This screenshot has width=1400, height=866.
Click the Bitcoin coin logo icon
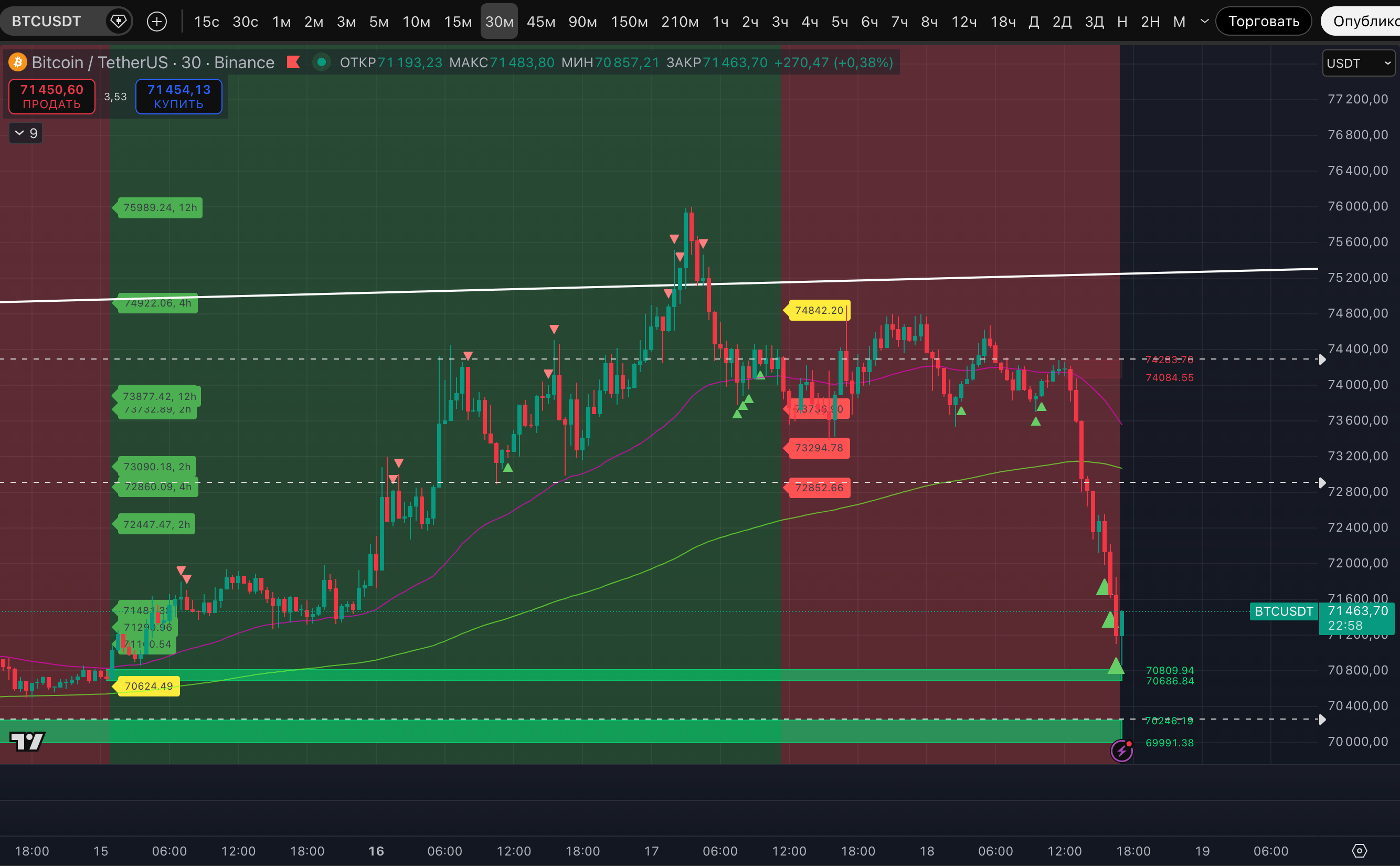[x=17, y=62]
